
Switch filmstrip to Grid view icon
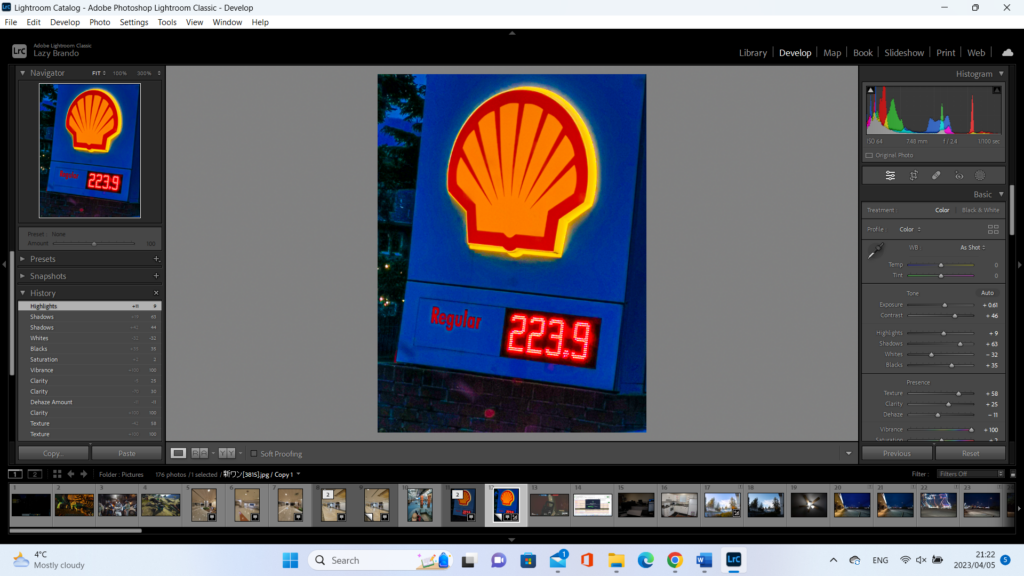(x=57, y=474)
